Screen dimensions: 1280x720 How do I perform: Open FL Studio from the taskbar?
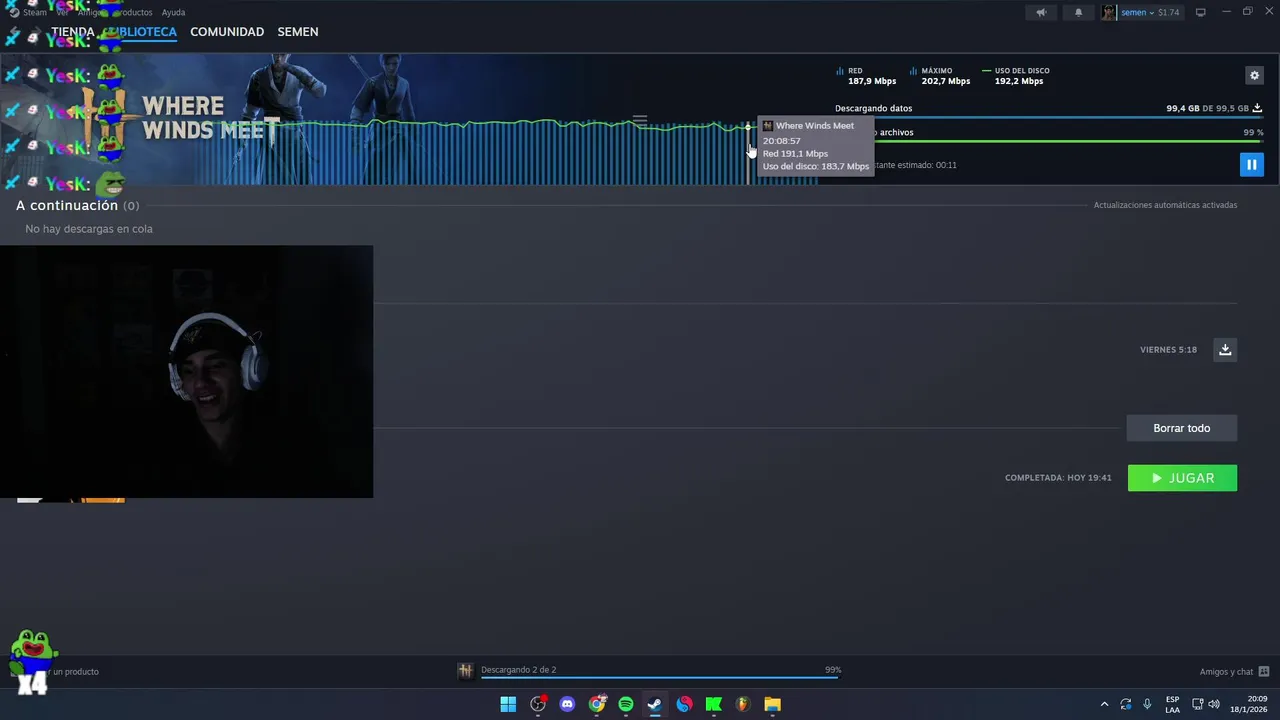pyautogui.click(x=743, y=704)
